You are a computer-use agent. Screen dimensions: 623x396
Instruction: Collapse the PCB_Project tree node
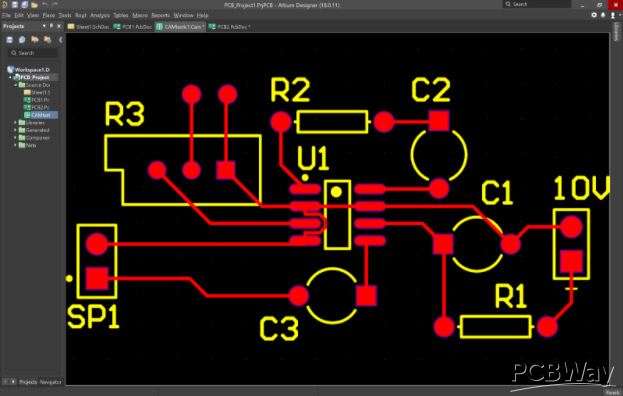11,77
